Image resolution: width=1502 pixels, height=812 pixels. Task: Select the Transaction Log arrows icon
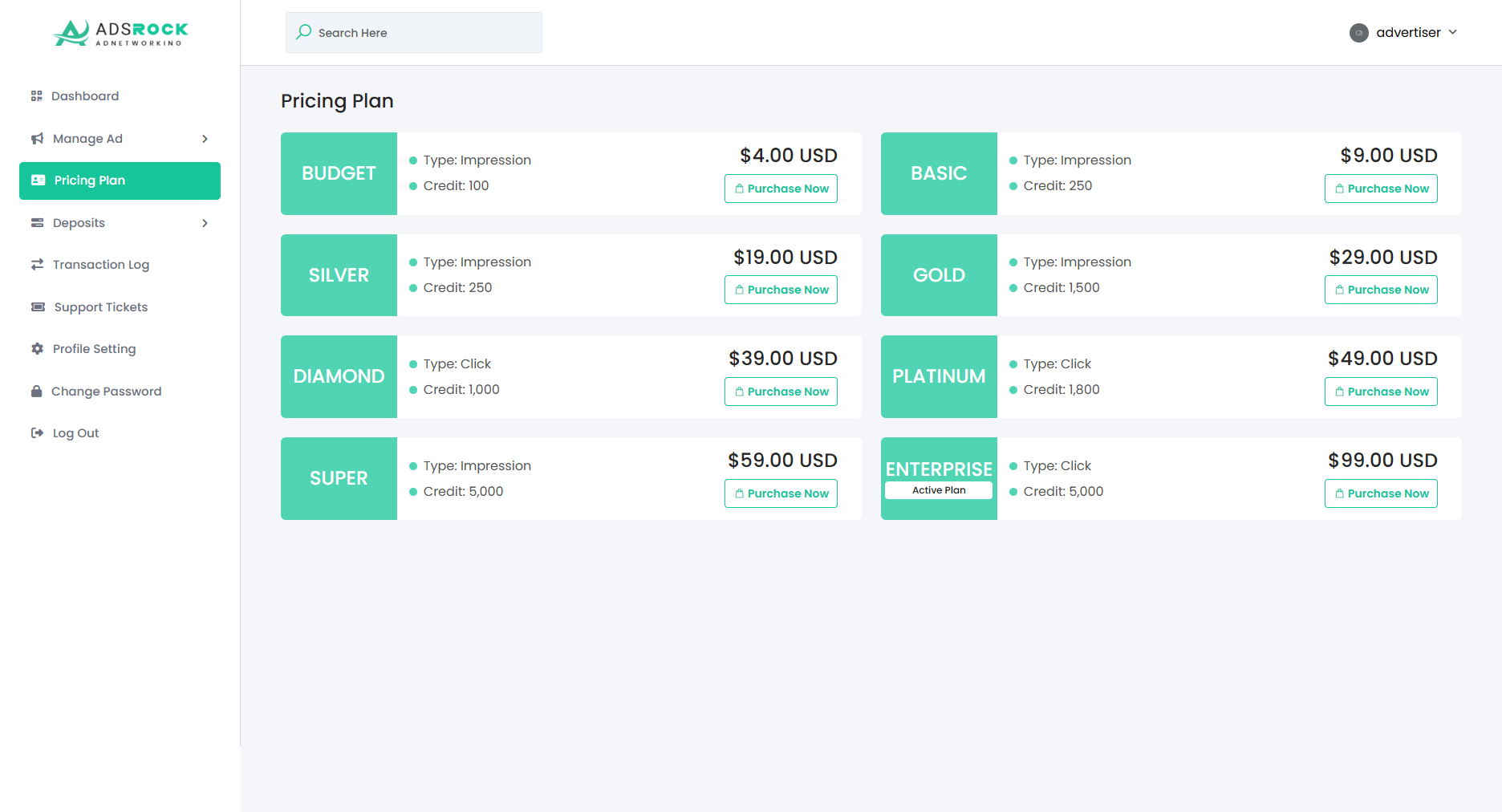click(37, 264)
